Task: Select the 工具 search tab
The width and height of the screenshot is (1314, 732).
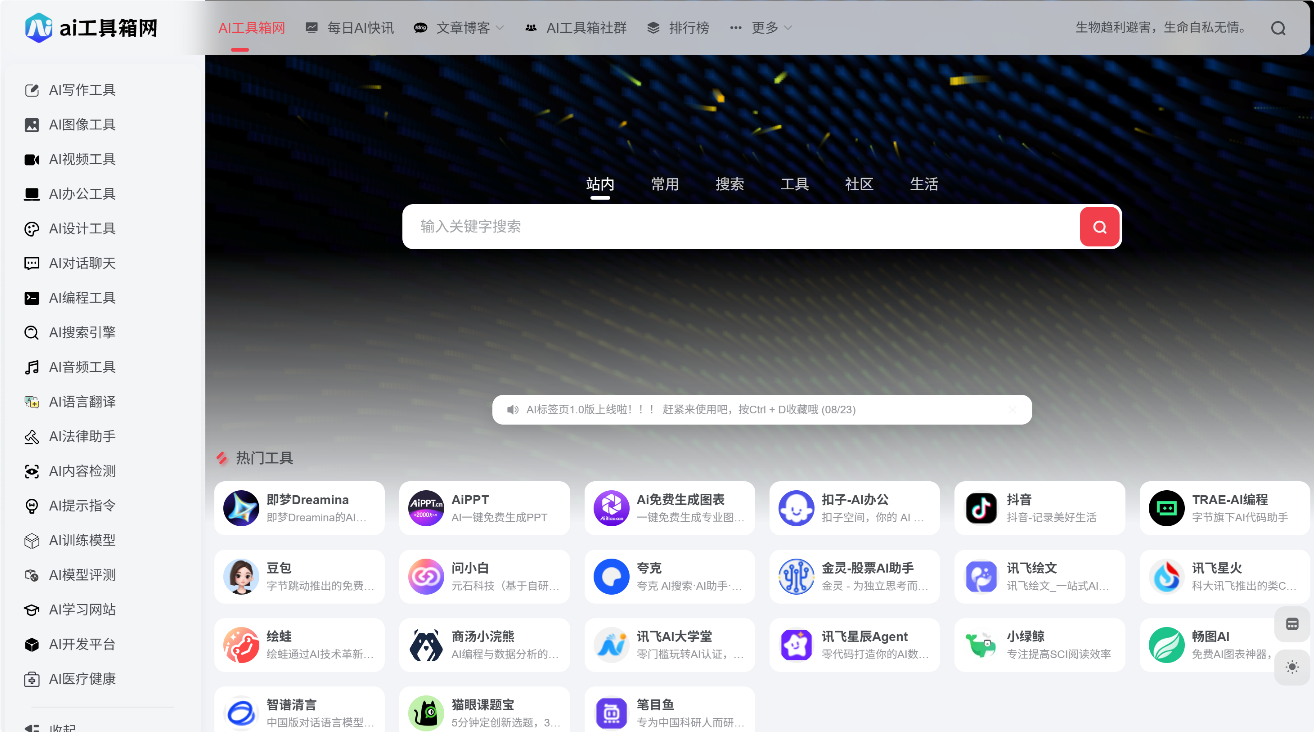Action: pyautogui.click(x=795, y=184)
